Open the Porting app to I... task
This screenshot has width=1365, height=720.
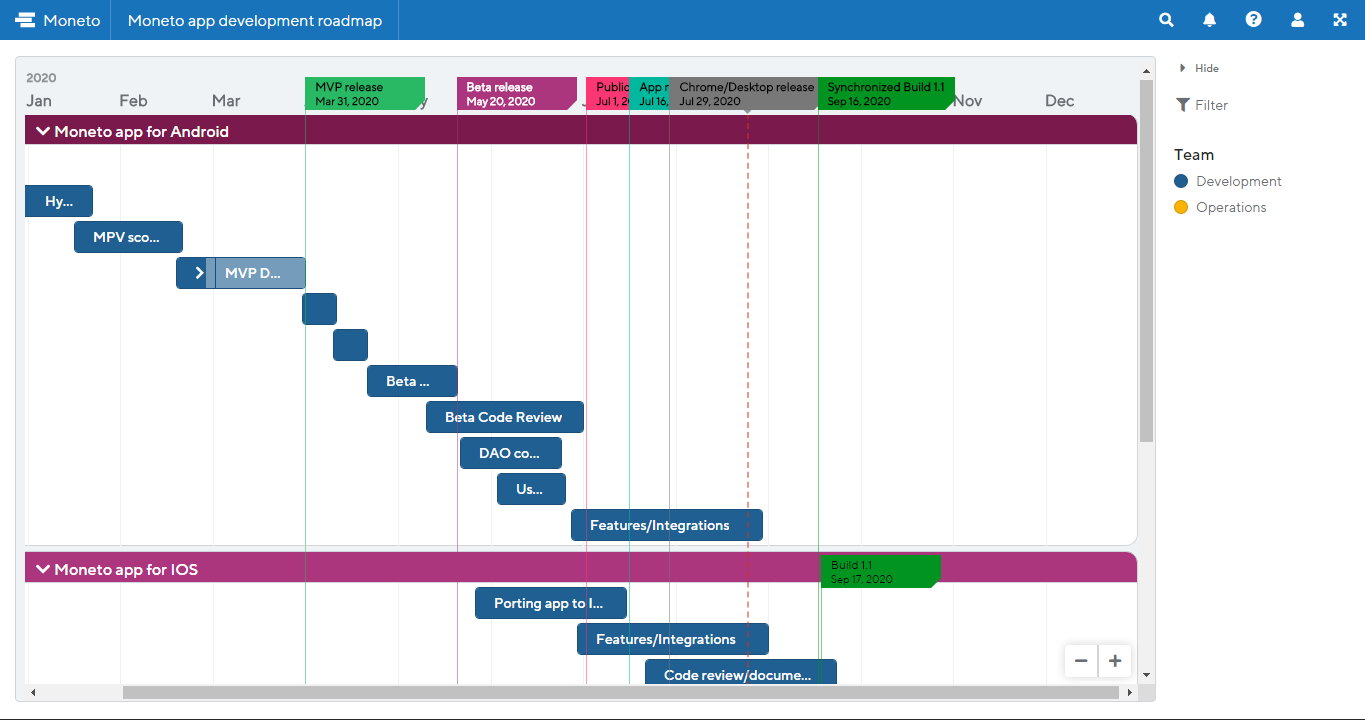tap(551, 603)
